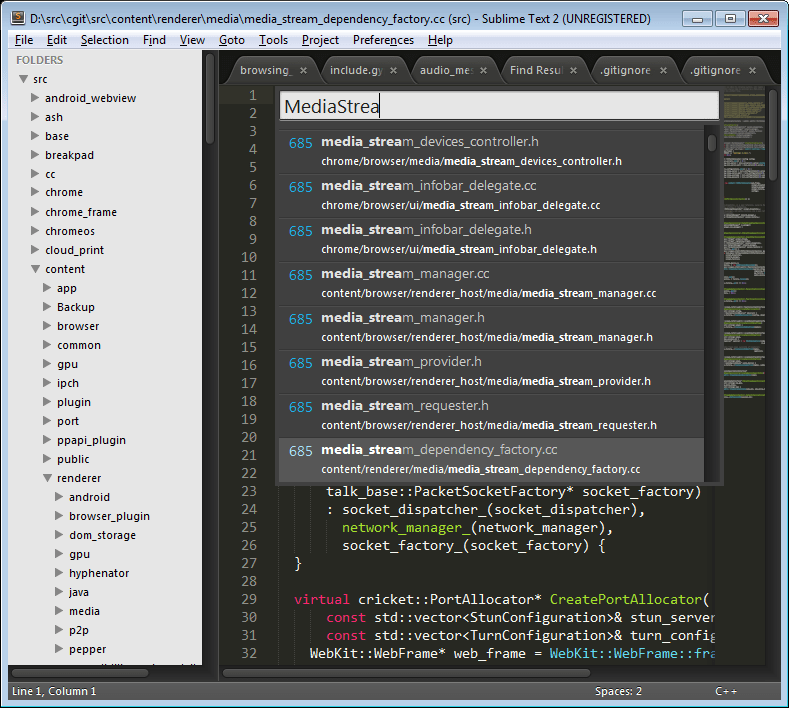Switch to the audio_mes tab
789x708 pixels.
pos(446,70)
